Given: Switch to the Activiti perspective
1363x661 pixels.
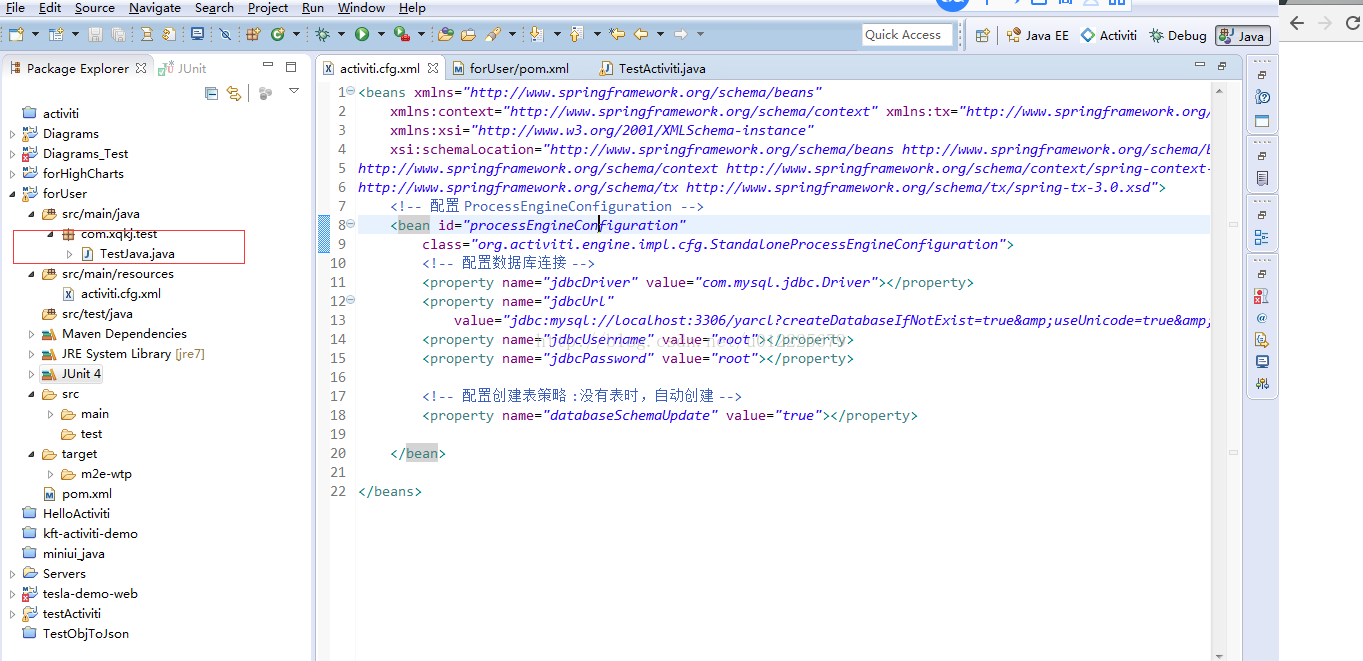Looking at the screenshot, I should tap(1108, 35).
